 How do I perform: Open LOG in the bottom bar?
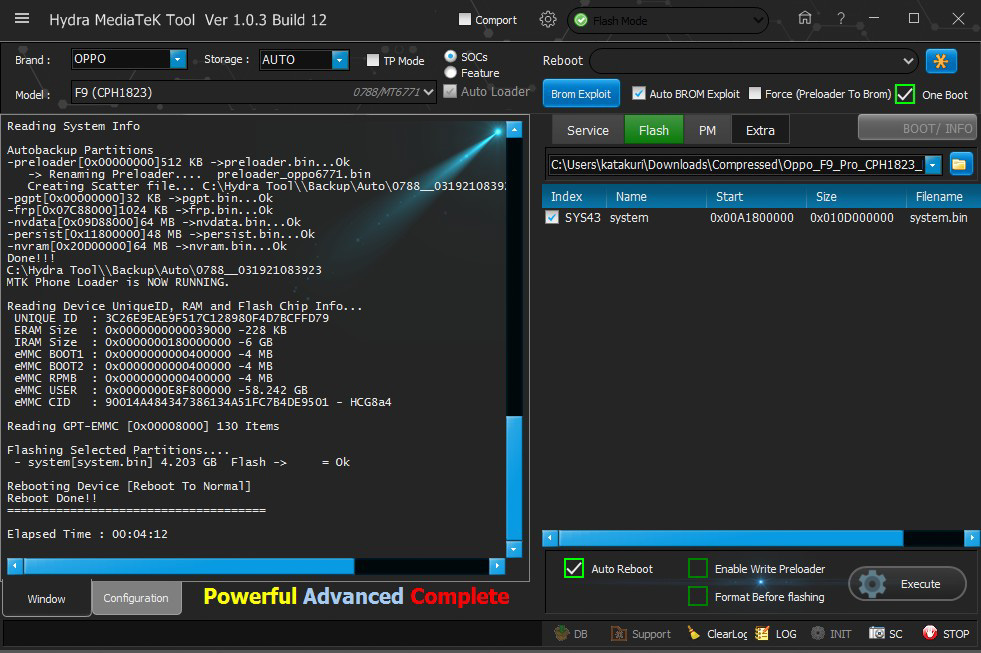[776, 634]
